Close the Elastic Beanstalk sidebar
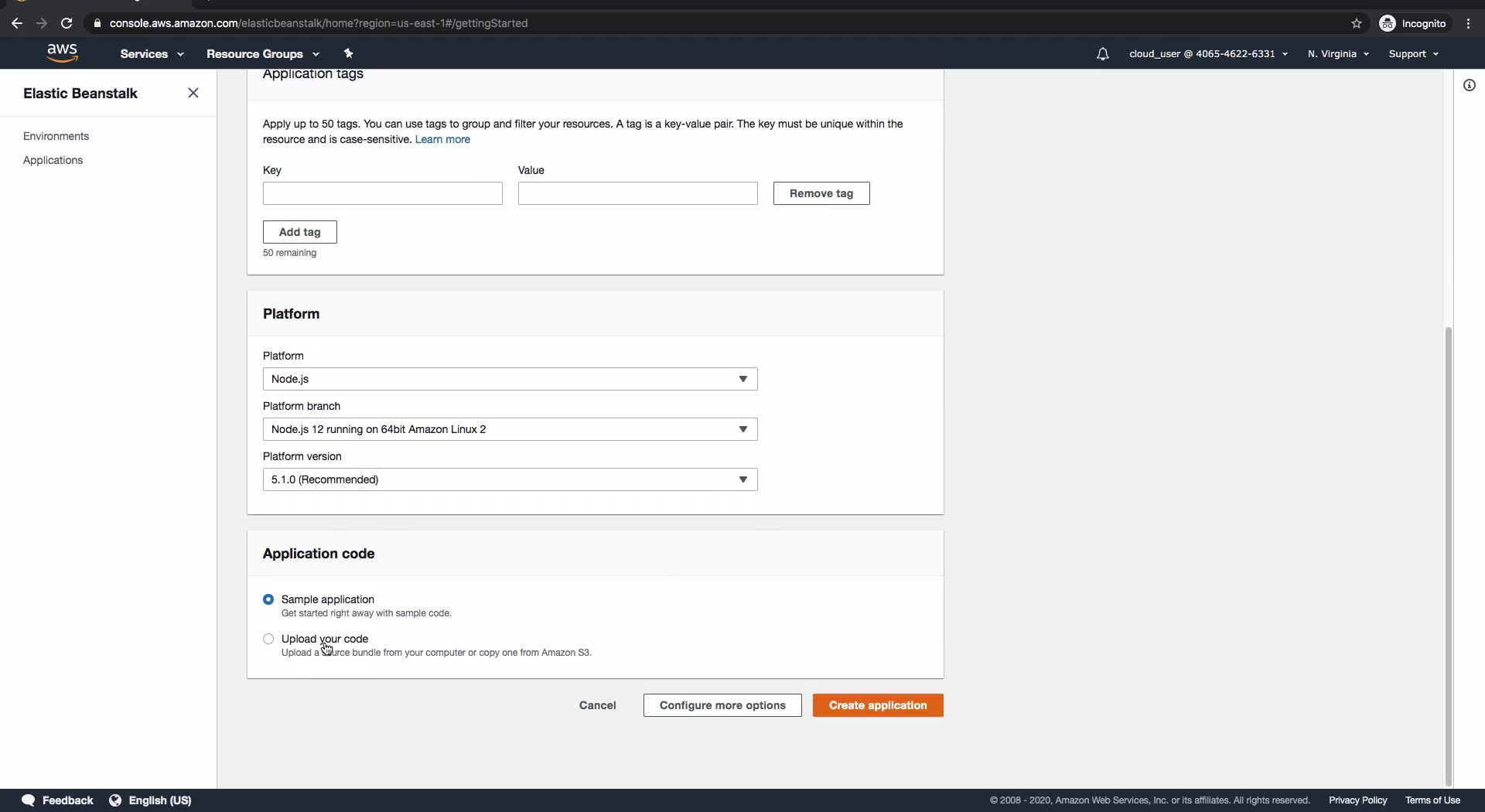Screen dimensions: 1485x812 [x=193, y=93]
